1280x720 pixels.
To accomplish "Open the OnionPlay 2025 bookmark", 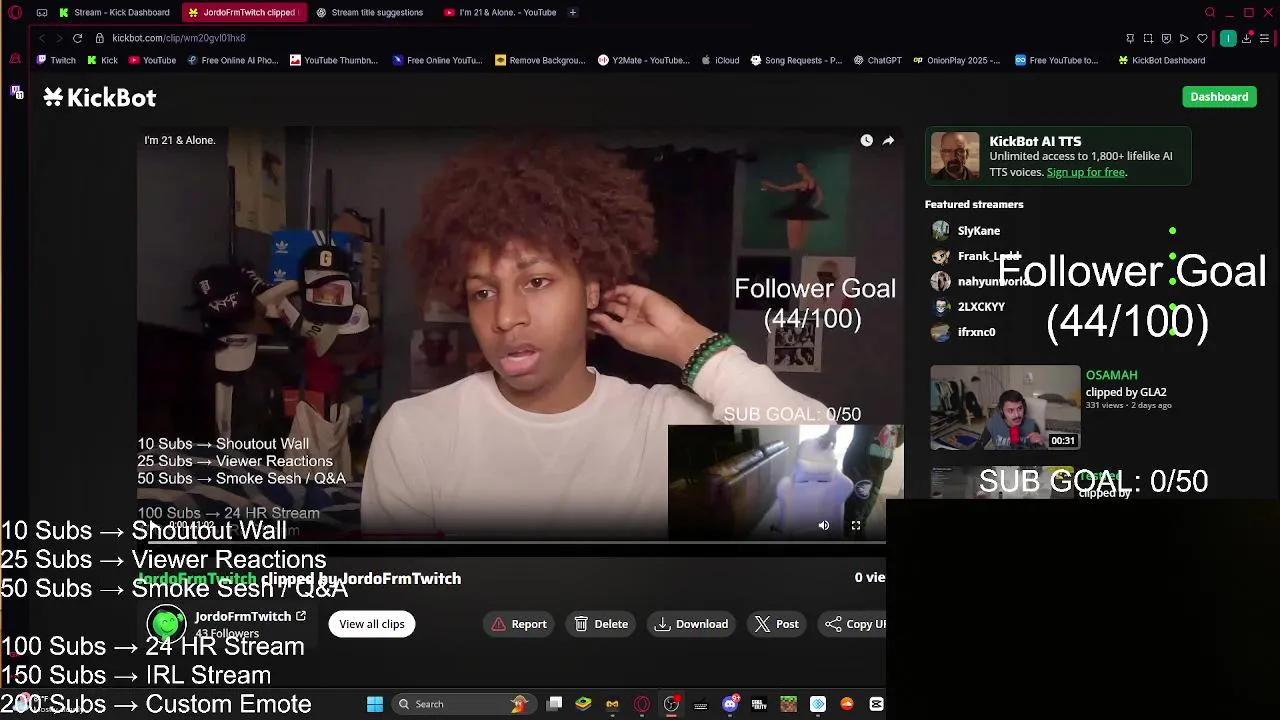I will pyautogui.click(x=956, y=60).
